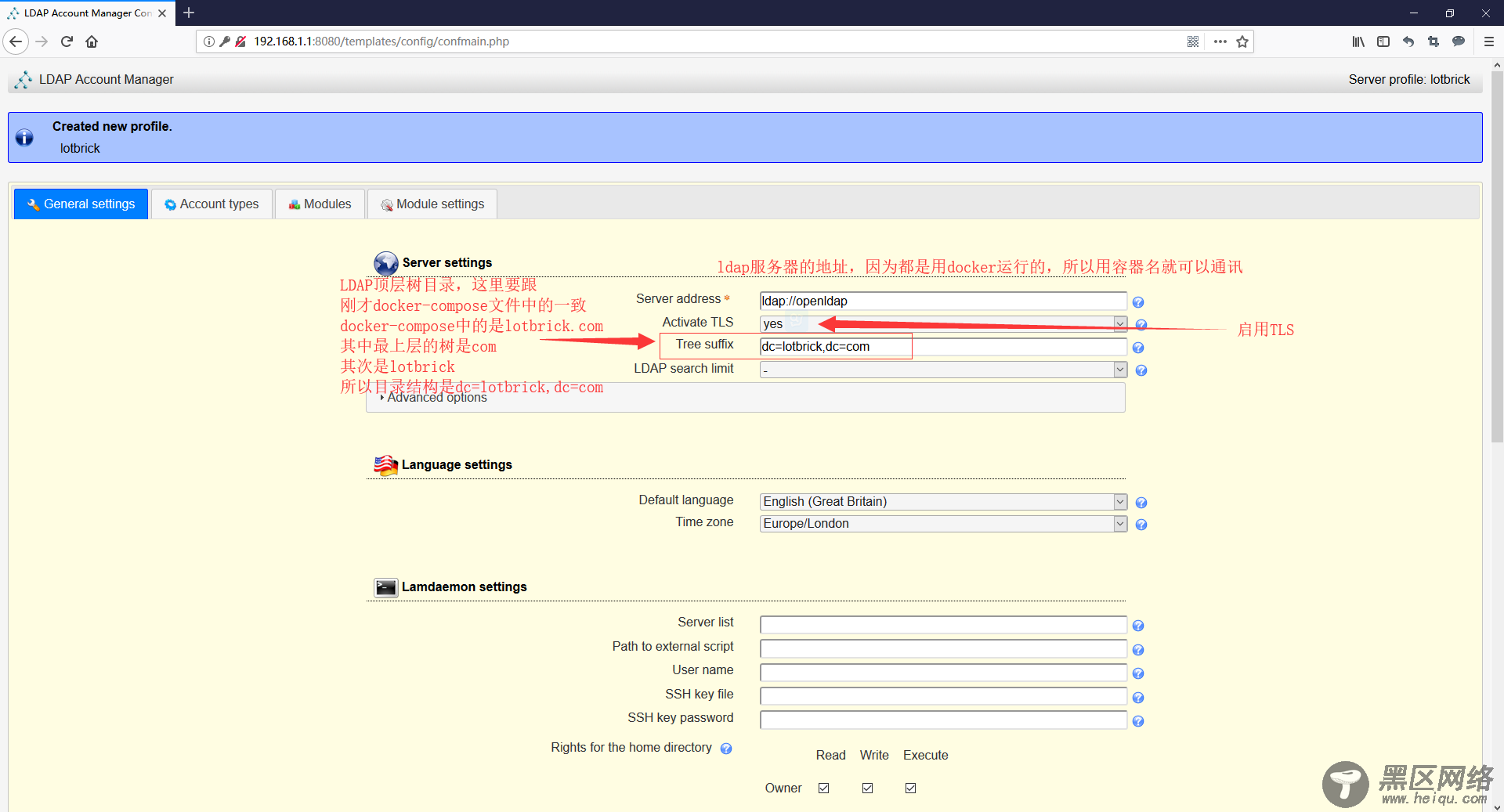Click the chat bubble toolbar icon
Image resolution: width=1504 pixels, height=812 pixels.
[1459, 42]
